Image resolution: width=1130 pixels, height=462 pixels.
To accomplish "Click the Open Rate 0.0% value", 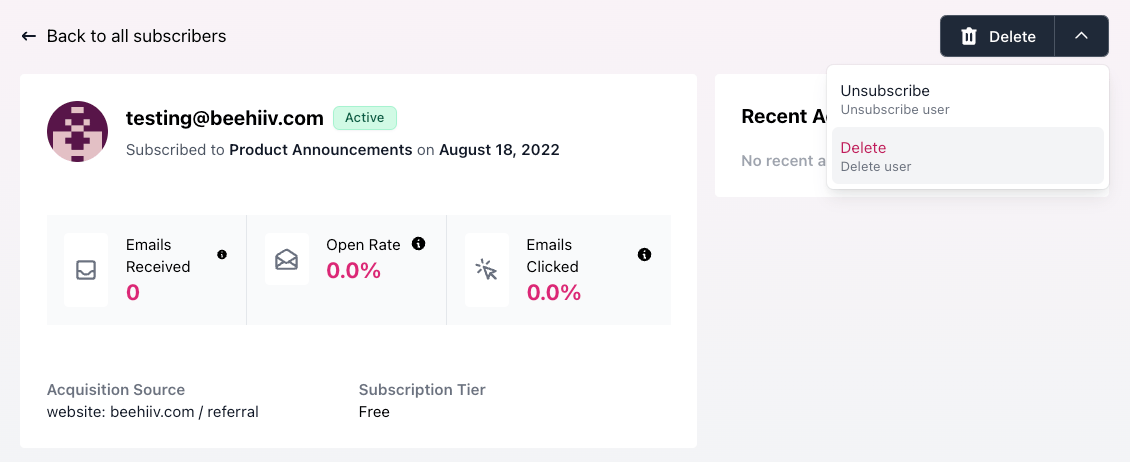I will pos(353,270).
